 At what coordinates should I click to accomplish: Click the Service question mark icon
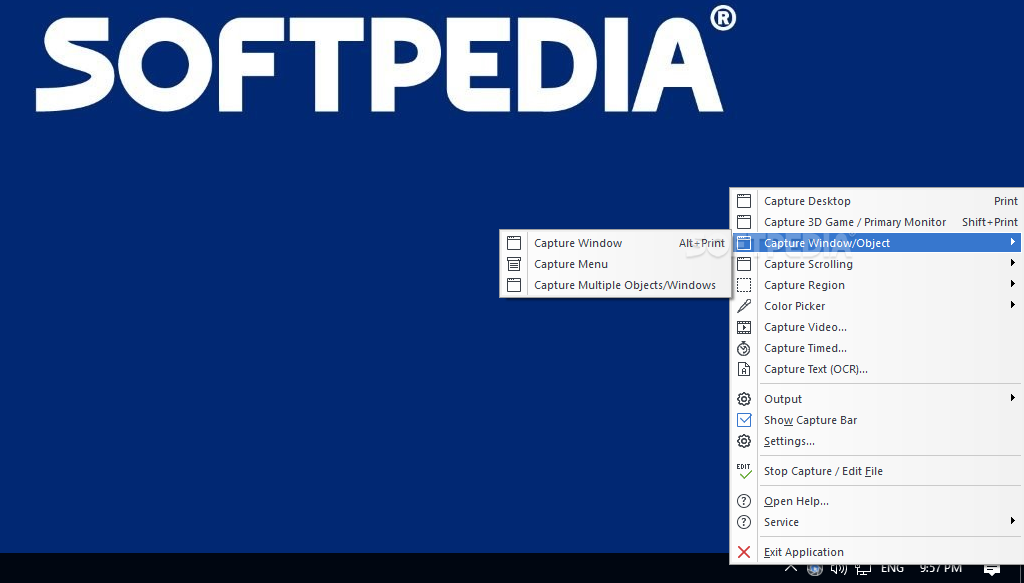click(x=744, y=522)
